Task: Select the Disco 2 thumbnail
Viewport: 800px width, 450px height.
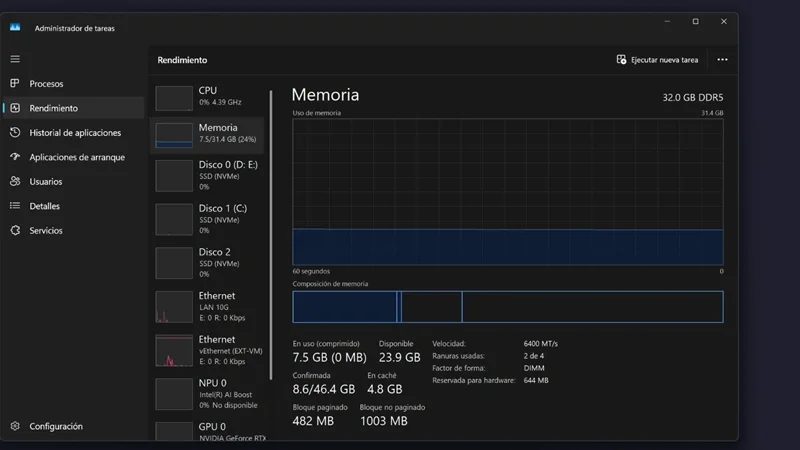Action: [174, 263]
